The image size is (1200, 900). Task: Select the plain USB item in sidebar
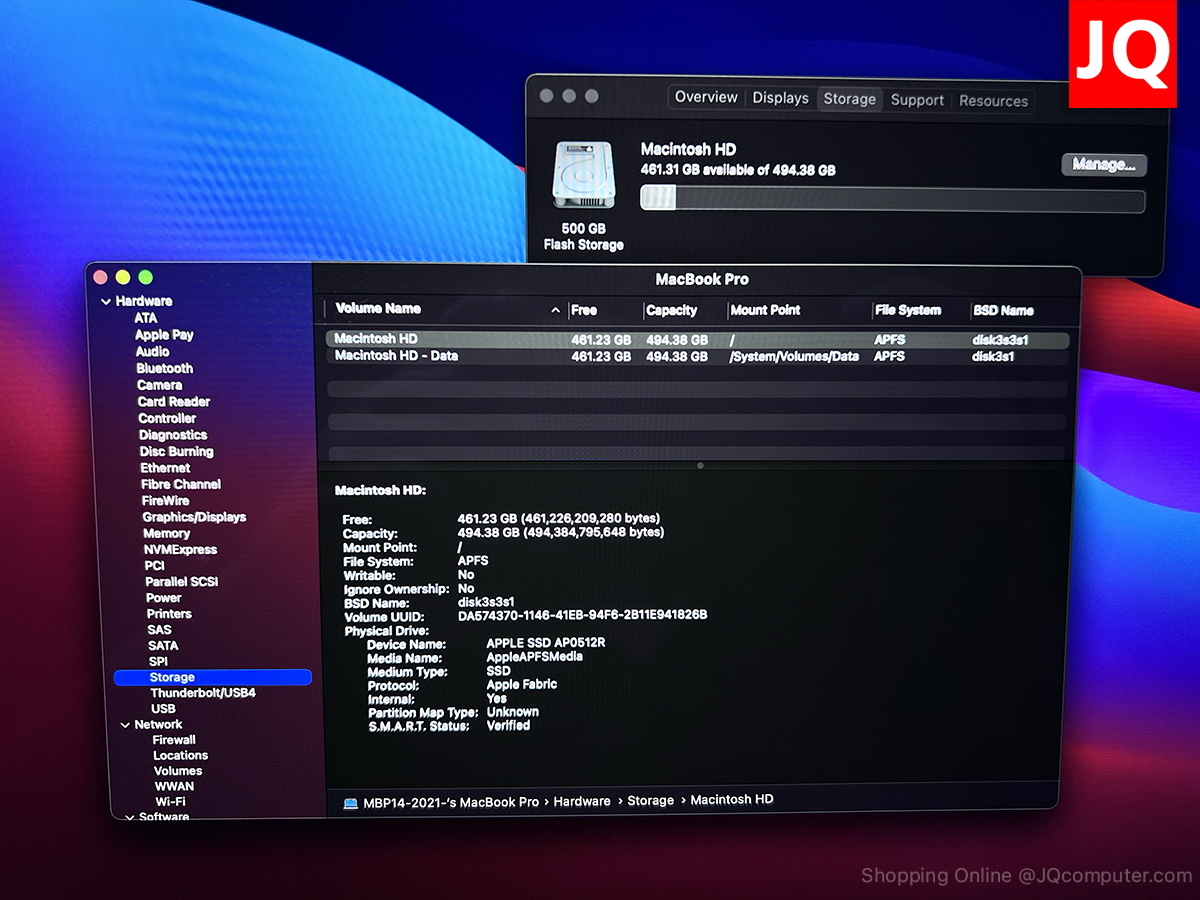coord(163,708)
